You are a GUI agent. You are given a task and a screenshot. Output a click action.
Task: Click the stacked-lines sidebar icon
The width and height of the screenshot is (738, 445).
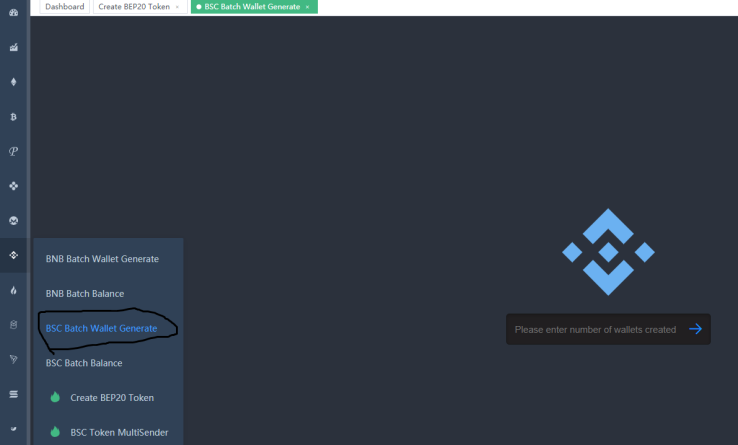14,394
